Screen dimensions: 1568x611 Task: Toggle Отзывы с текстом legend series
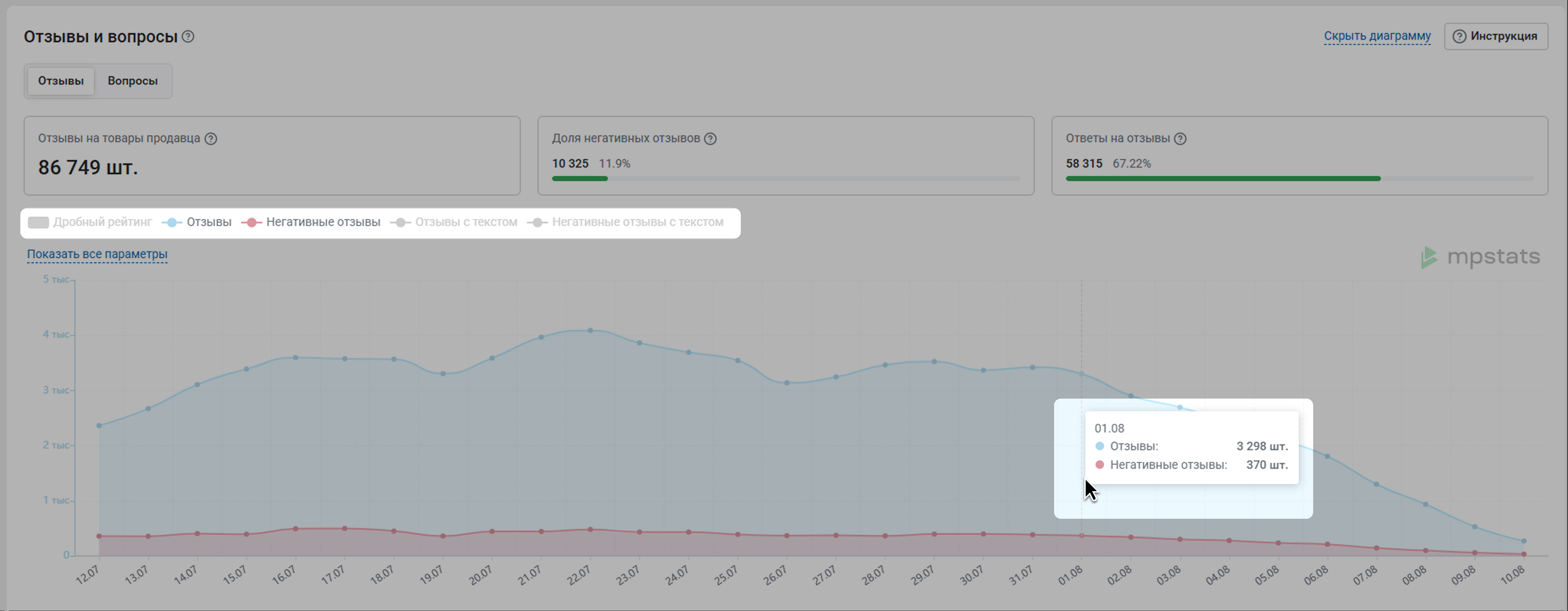454,222
